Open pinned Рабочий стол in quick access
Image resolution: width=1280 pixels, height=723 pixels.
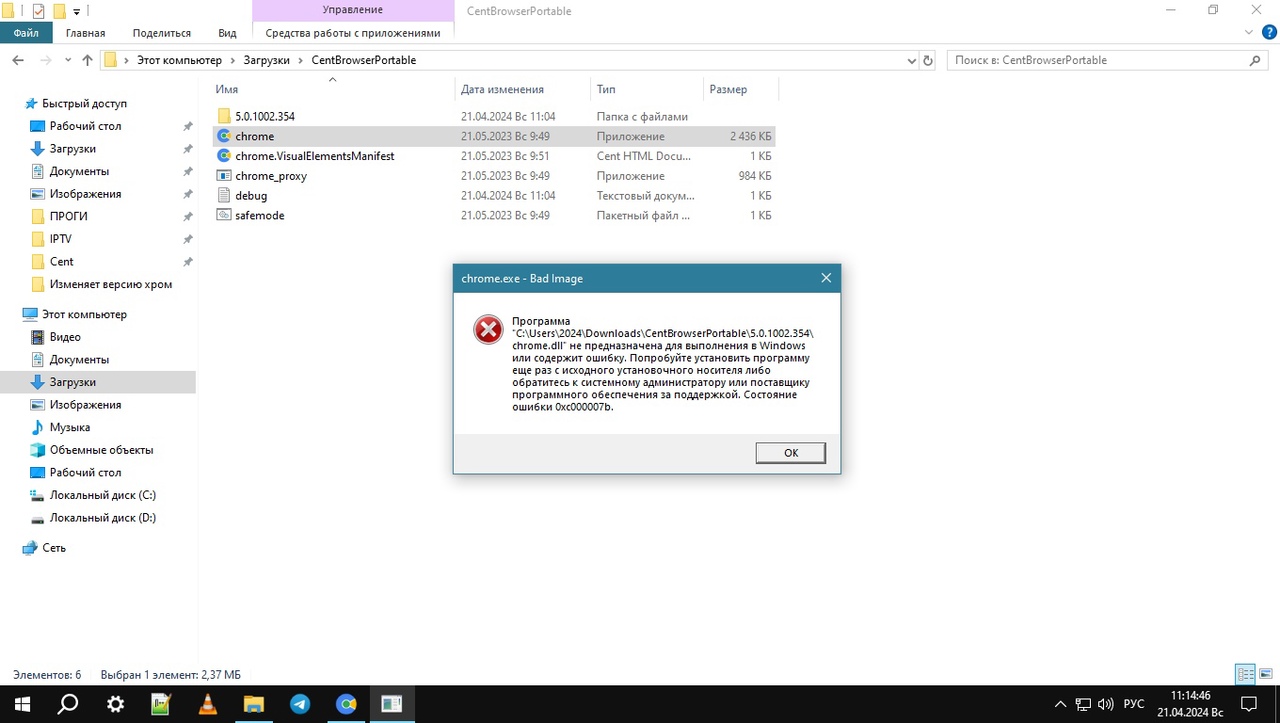[x=85, y=126]
